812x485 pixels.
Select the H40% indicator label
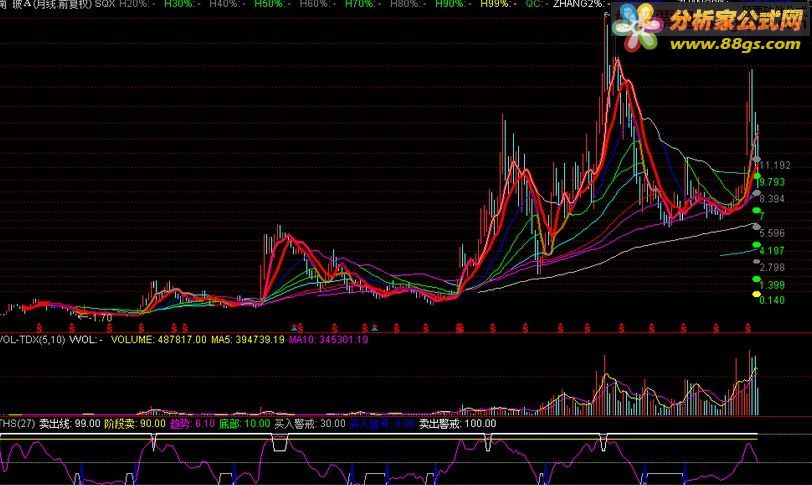pyautogui.click(x=227, y=4)
